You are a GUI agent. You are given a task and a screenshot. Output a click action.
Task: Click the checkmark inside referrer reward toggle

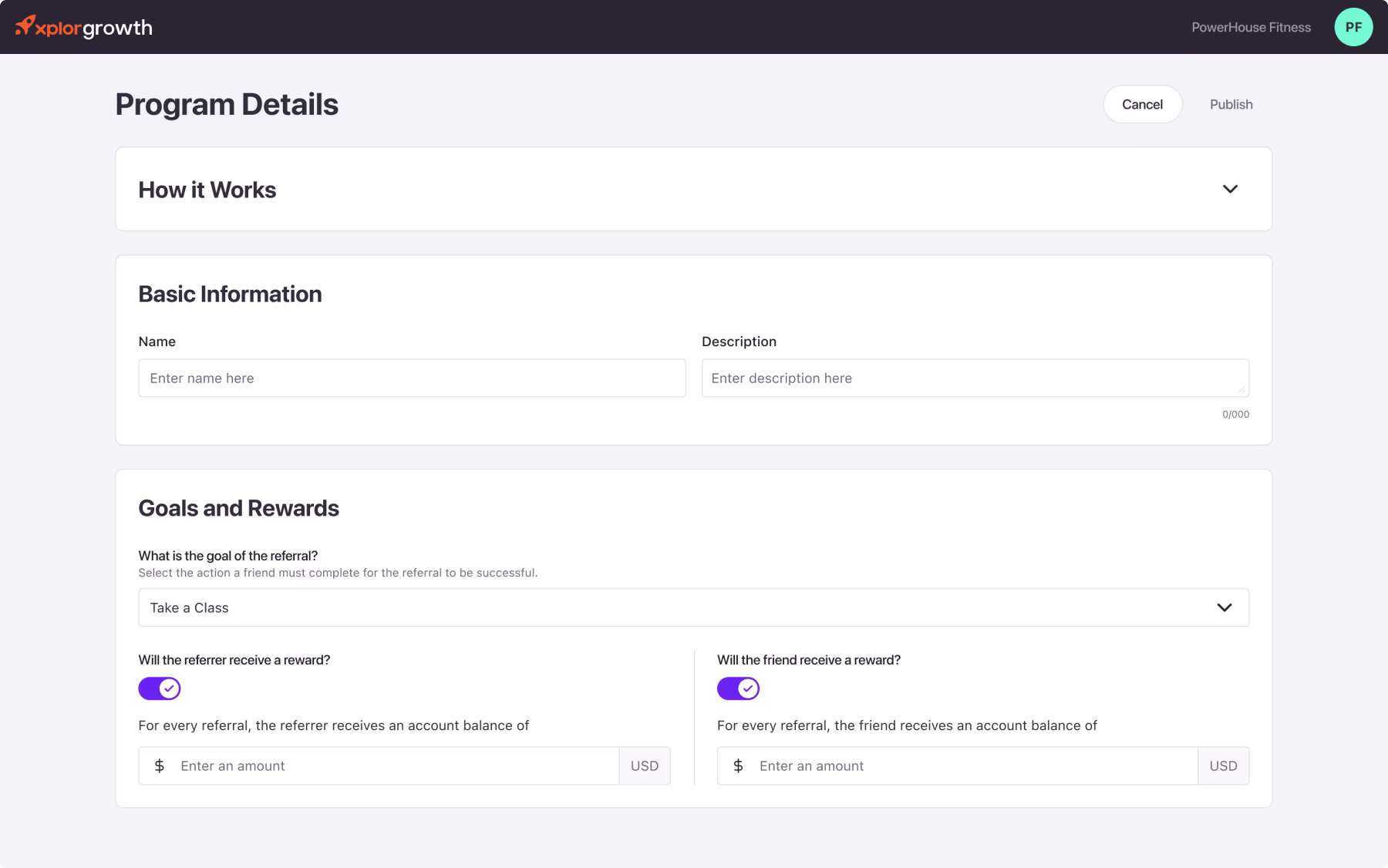tap(169, 688)
